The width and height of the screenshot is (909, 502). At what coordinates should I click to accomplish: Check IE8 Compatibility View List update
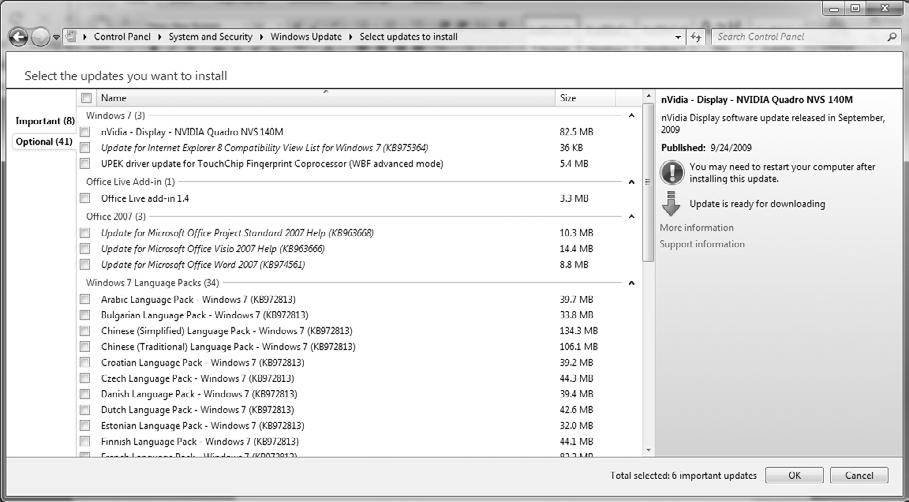pos(85,148)
